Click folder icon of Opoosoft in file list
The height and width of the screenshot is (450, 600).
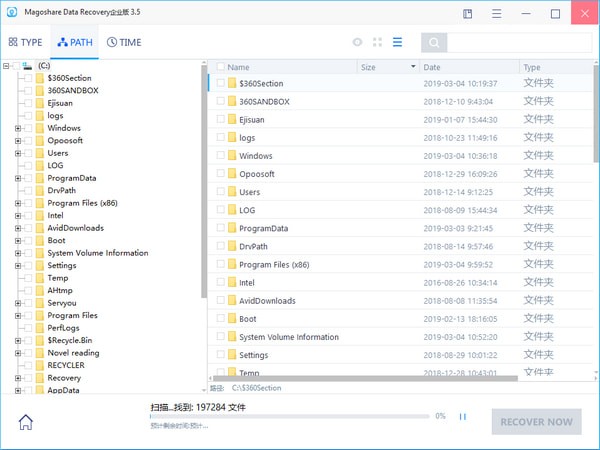coord(232,173)
